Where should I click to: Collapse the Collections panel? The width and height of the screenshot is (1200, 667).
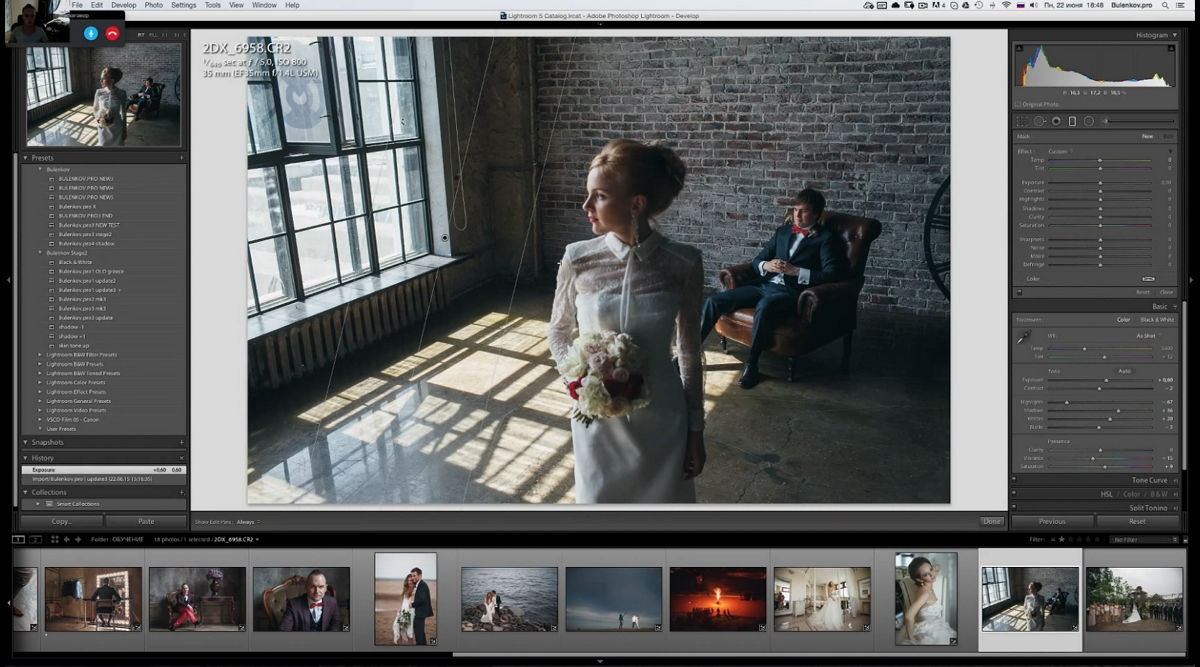pyautogui.click(x=25, y=492)
